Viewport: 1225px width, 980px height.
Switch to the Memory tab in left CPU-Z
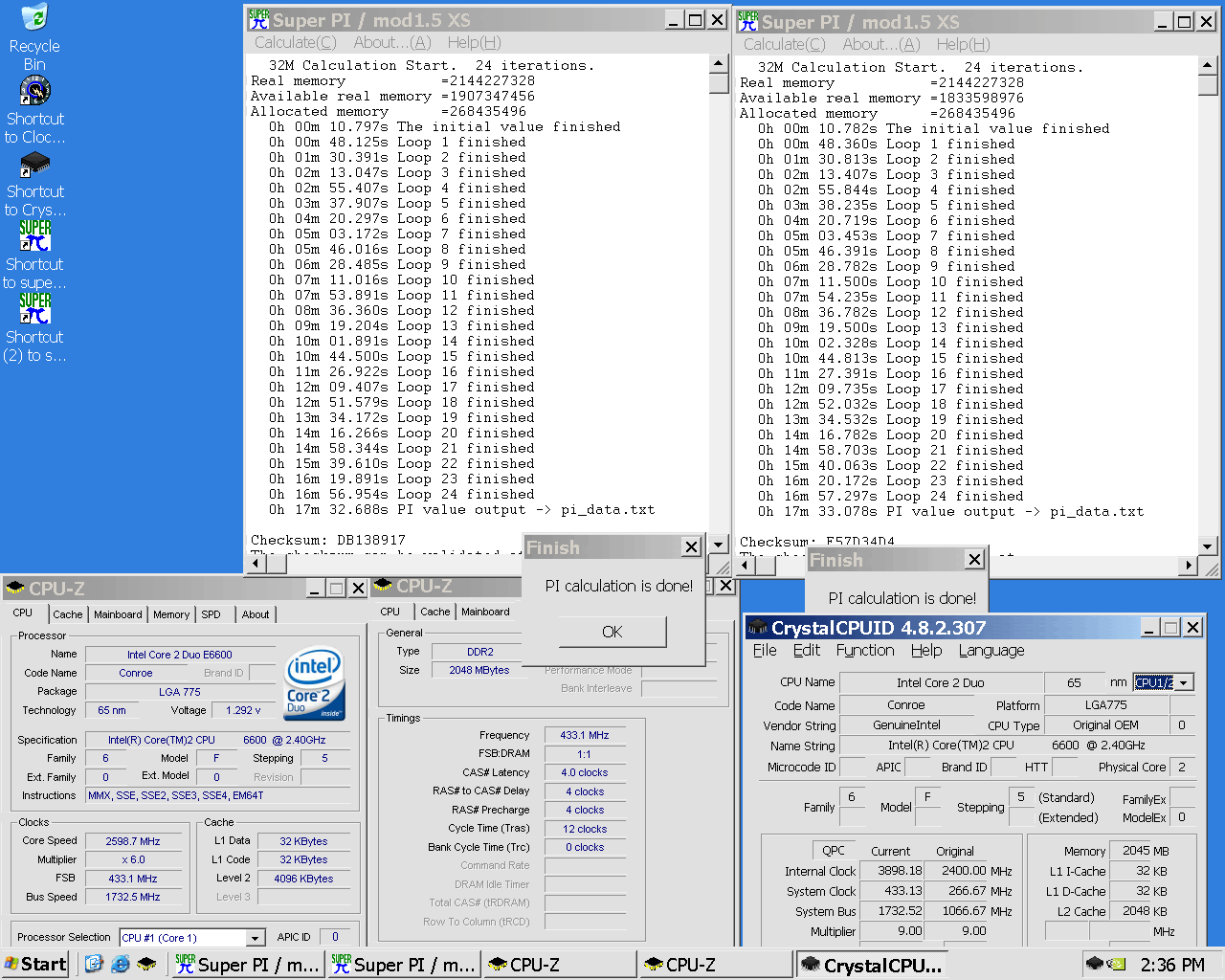[171, 614]
